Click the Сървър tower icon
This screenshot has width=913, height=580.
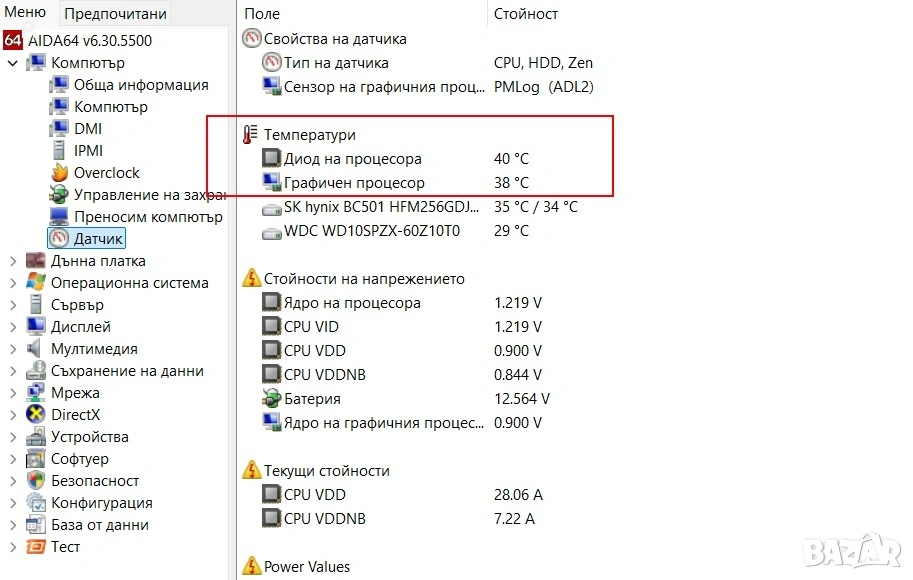click(36, 304)
